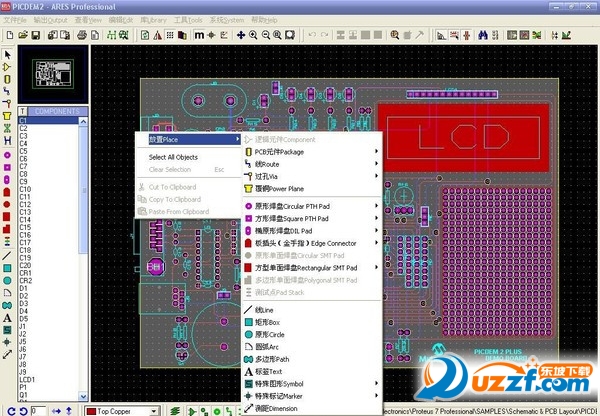Expand the Circular PTH Pad submenu arrow
The height and width of the screenshot is (416, 600).
click(377, 206)
